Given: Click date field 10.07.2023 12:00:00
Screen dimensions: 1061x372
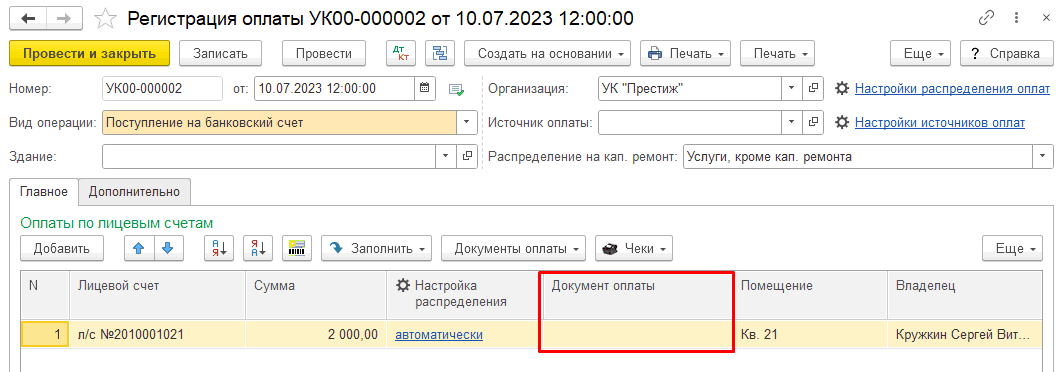Looking at the screenshot, I should (335, 88).
